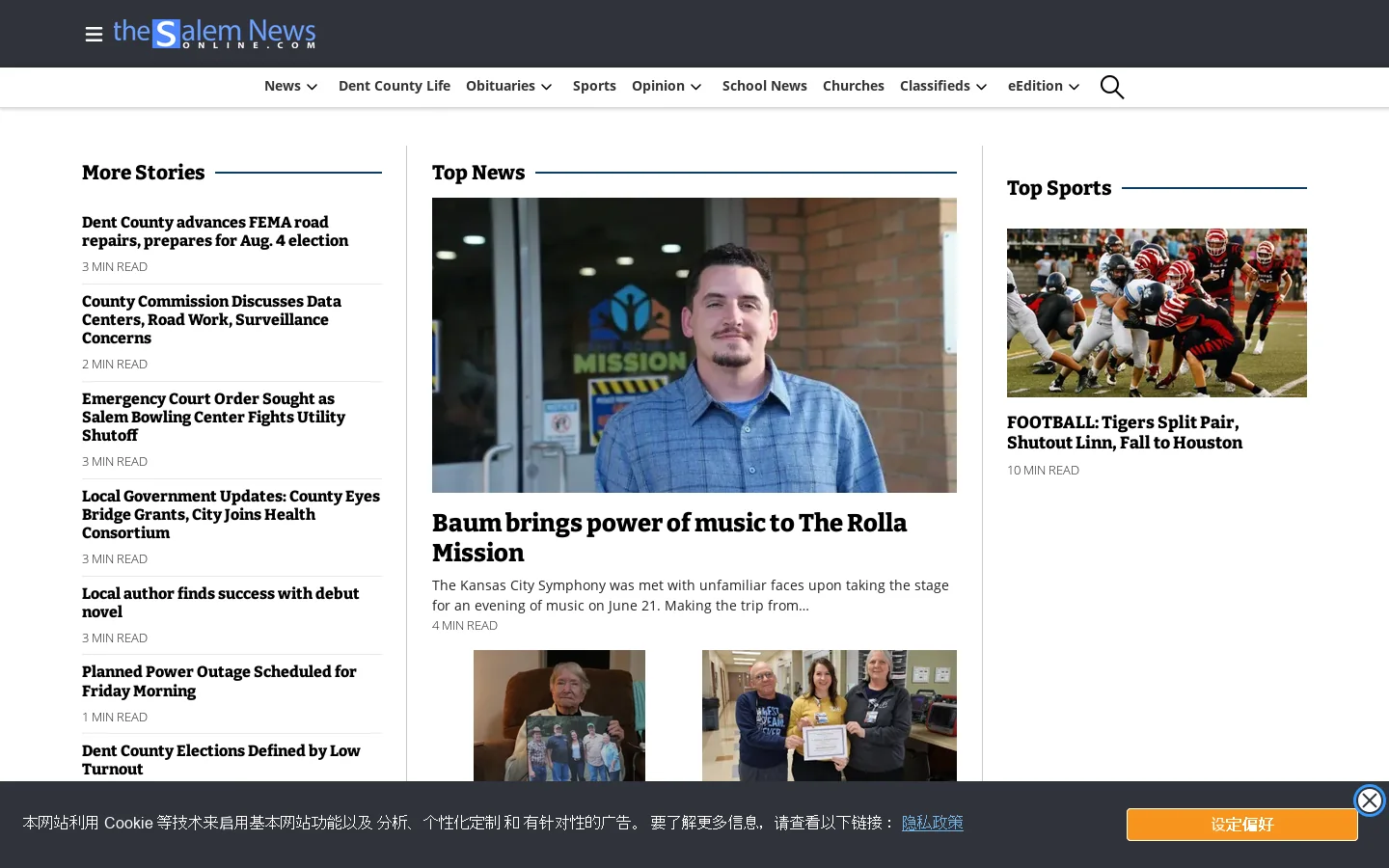The height and width of the screenshot is (868, 1389).
Task: Open County Commission Discusses Data Centers article
Action: (x=211, y=319)
